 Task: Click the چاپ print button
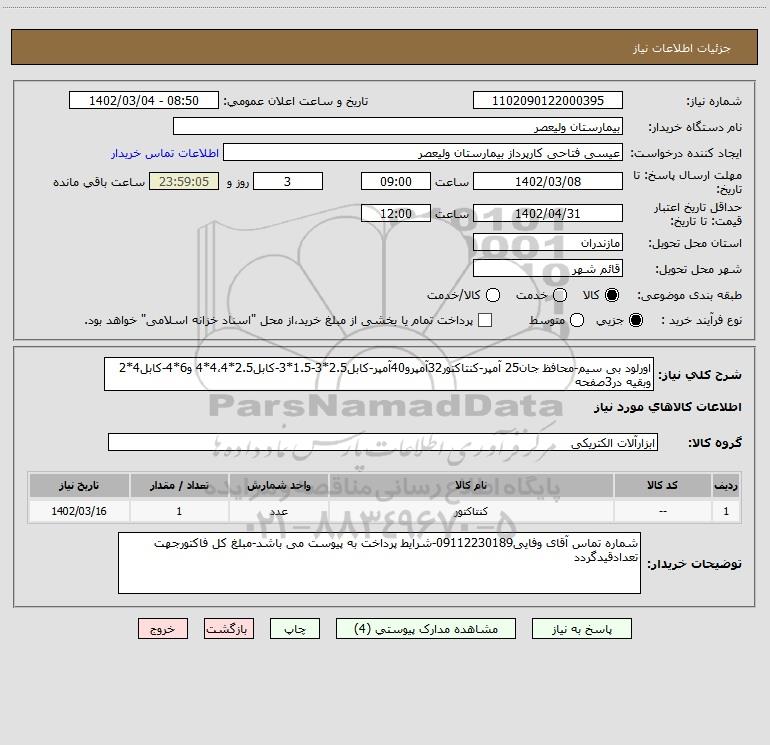tap(295, 629)
